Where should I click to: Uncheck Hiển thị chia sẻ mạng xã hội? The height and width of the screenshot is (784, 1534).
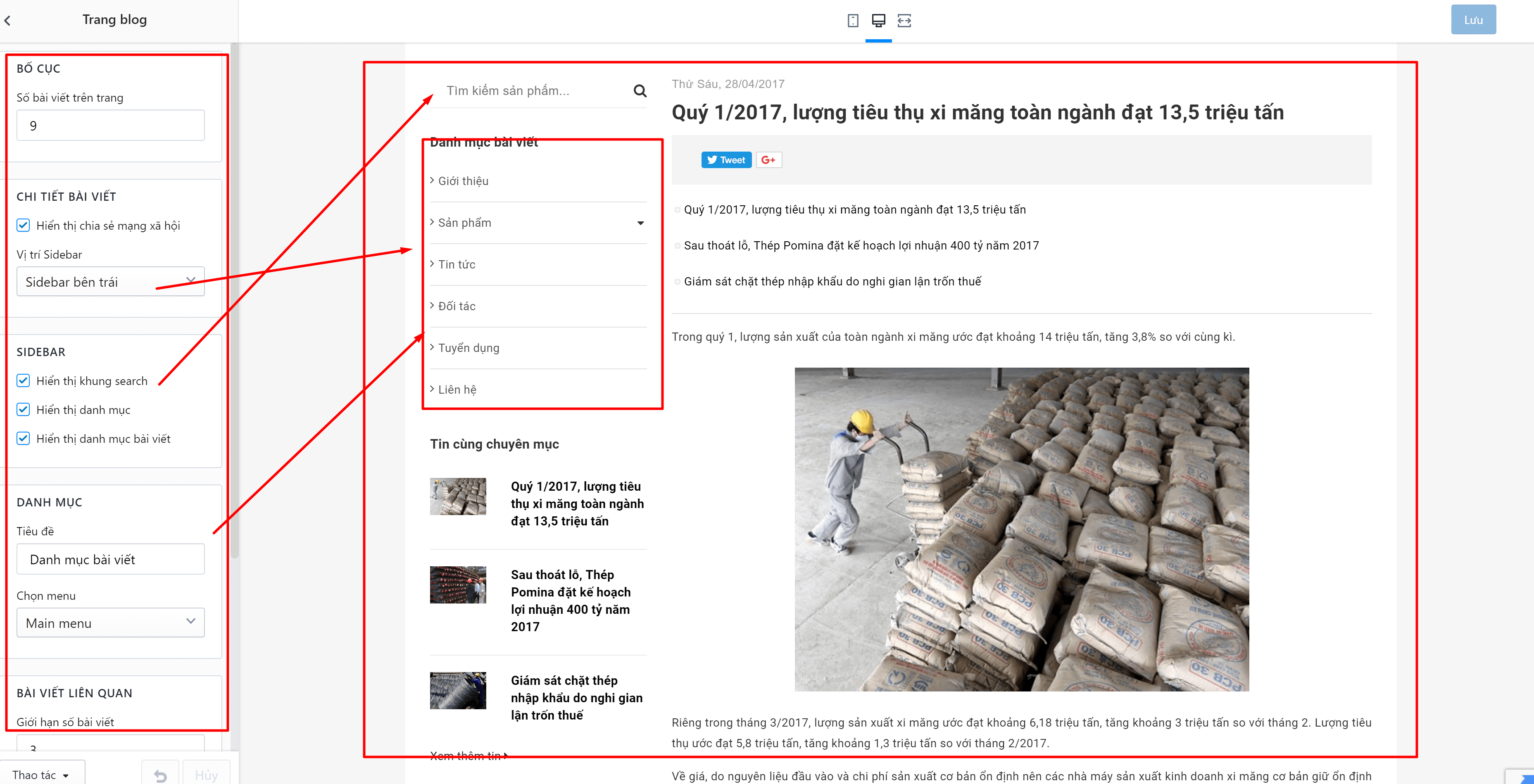(23, 225)
